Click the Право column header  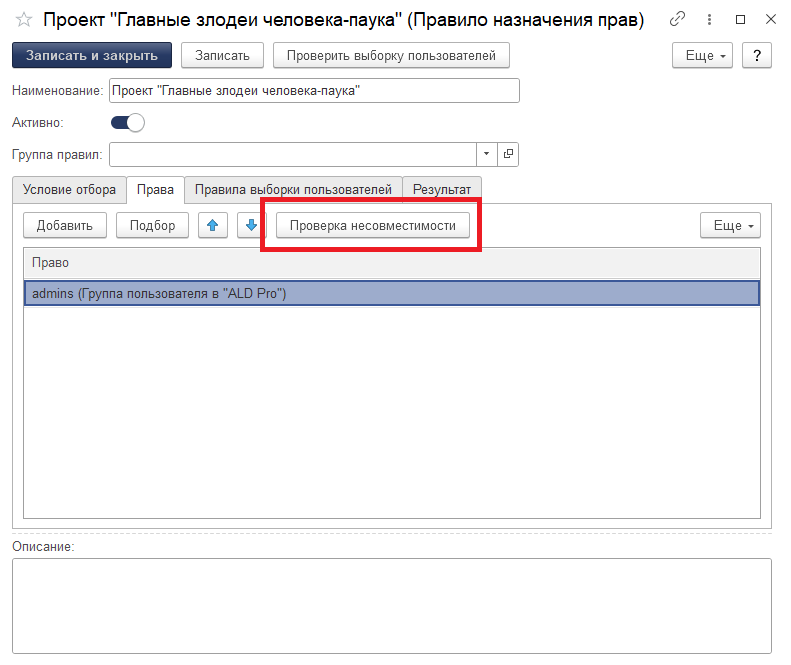(x=392, y=263)
